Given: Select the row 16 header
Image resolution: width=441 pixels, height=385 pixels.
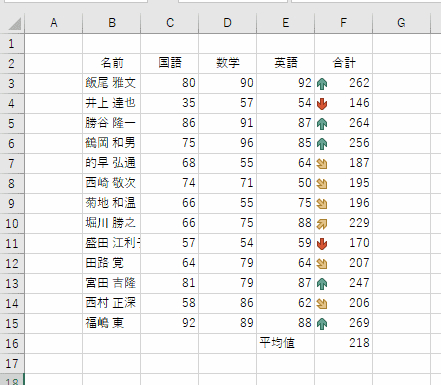Looking at the screenshot, I should 12,344.
